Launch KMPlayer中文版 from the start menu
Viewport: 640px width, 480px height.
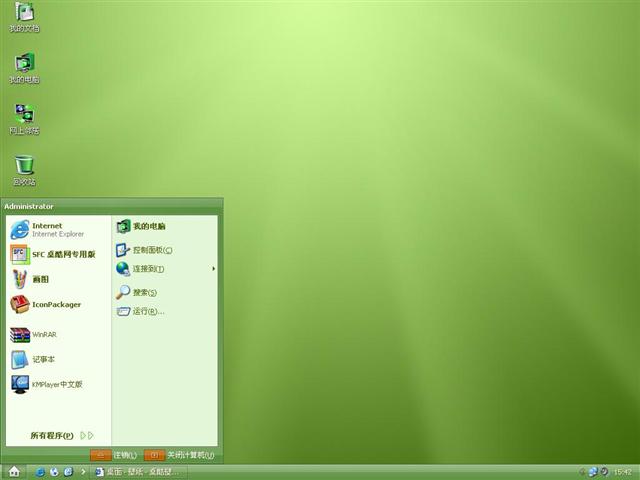pyautogui.click(x=58, y=384)
